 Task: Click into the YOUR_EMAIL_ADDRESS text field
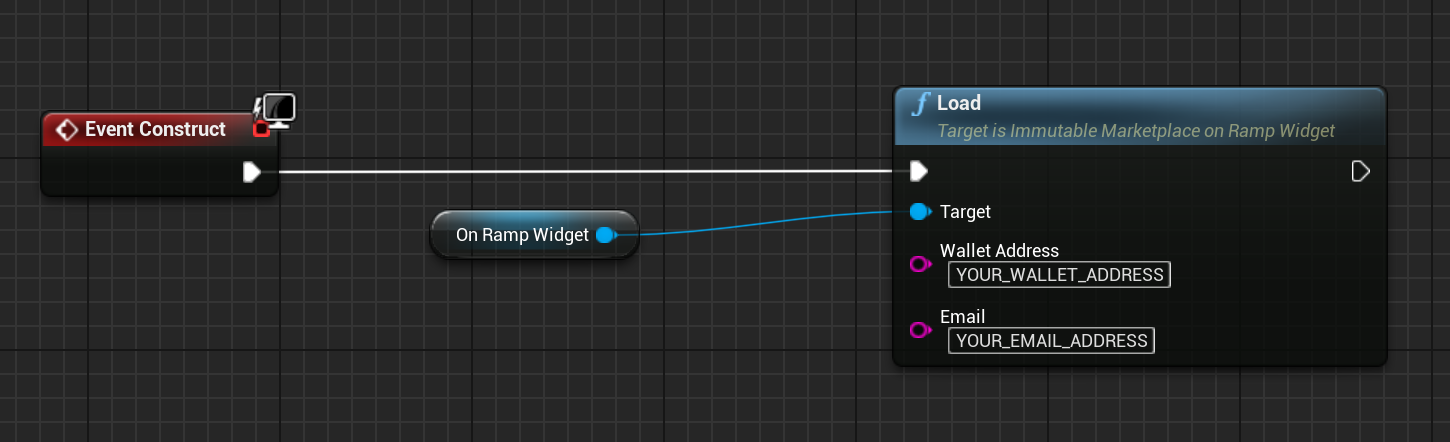tap(1051, 341)
